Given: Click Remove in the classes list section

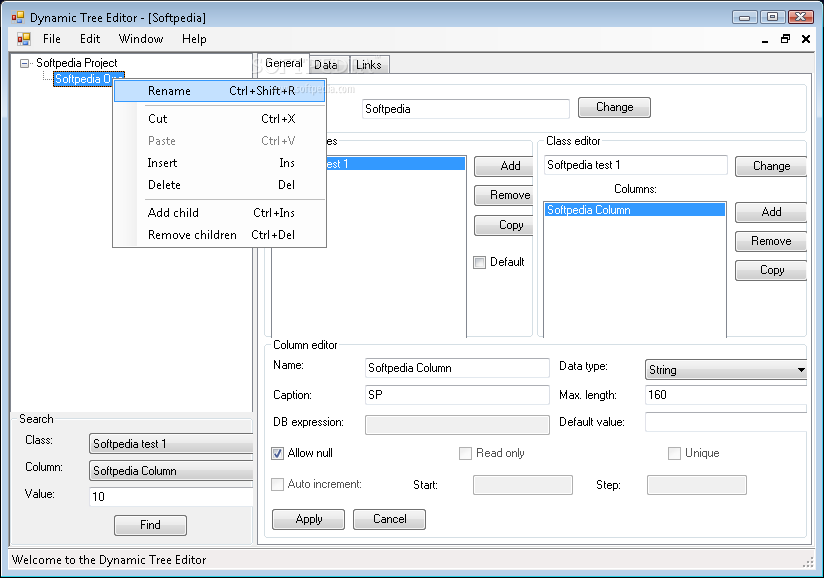Looking at the screenshot, I should 504,195.
